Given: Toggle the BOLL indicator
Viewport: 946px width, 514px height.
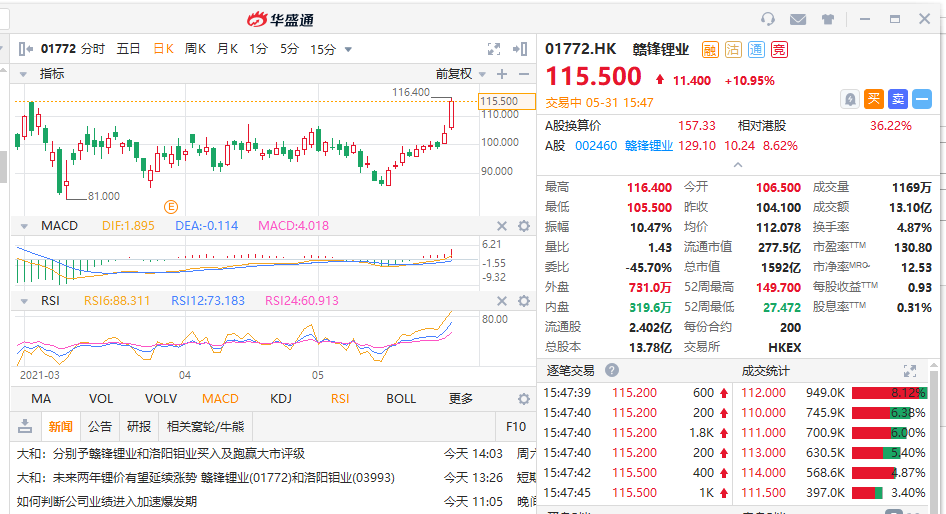Looking at the screenshot, I should click(401, 399).
